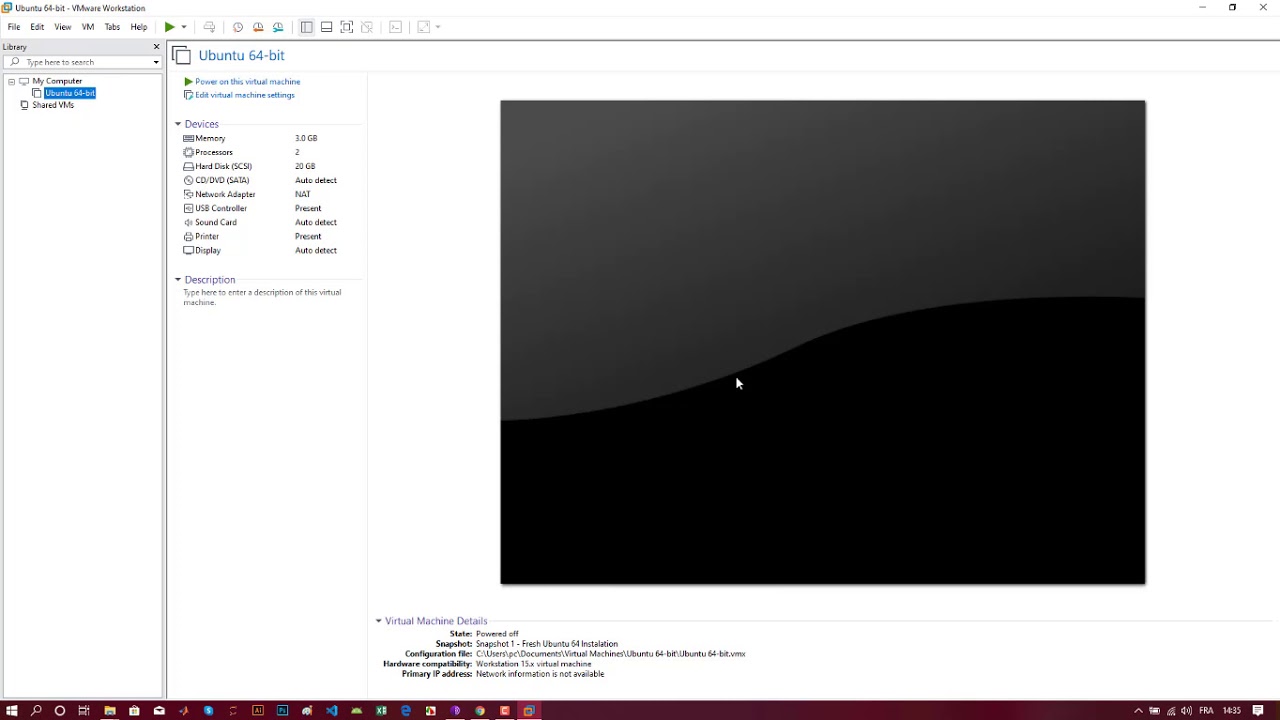Open the Tabs menu
This screenshot has width=1280, height=720.
(112, 27)
